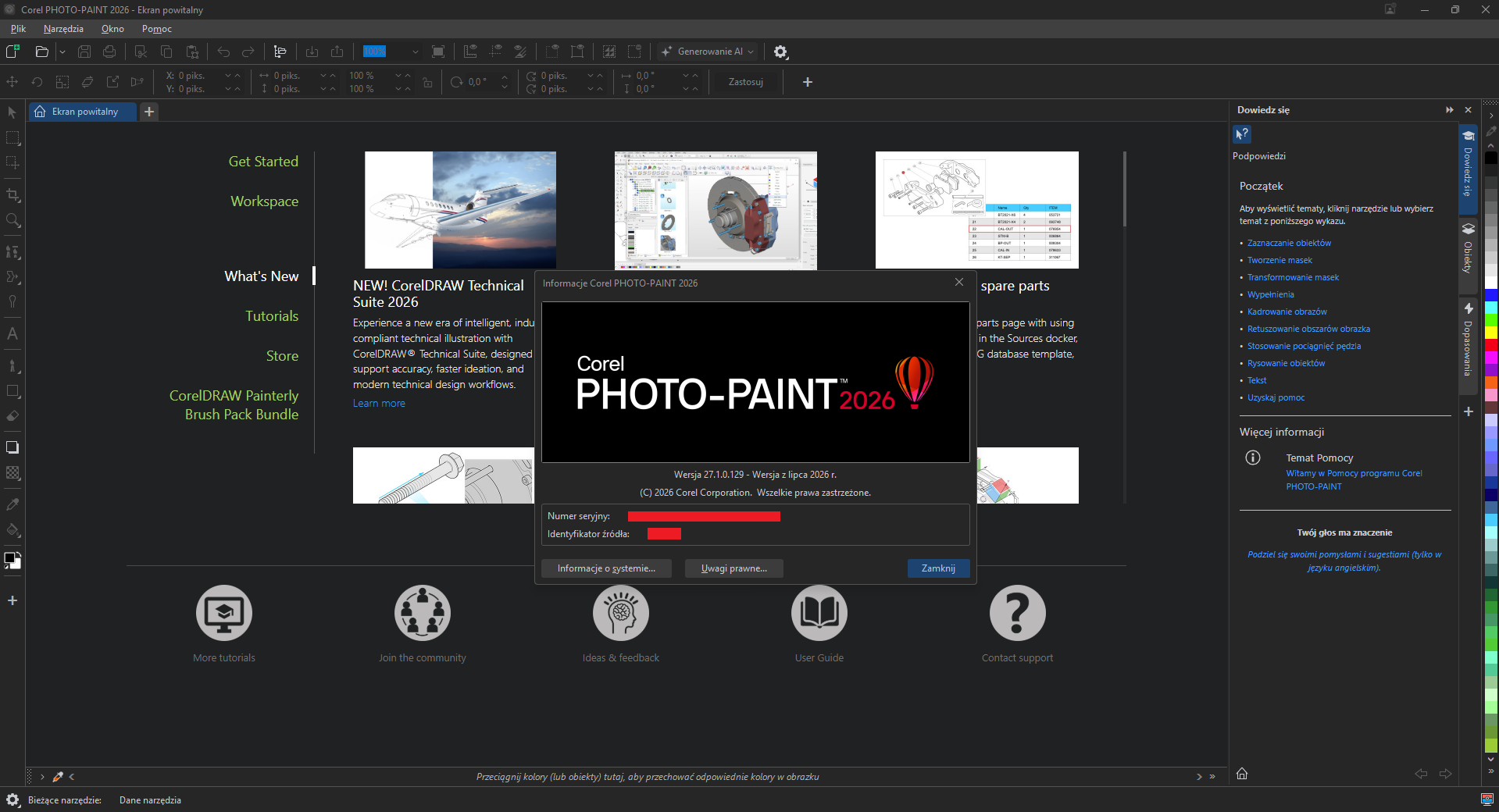Open the Generowanie AI dropdown
The width and height of the screenshot is (1499, 812).
pos(708,52)
